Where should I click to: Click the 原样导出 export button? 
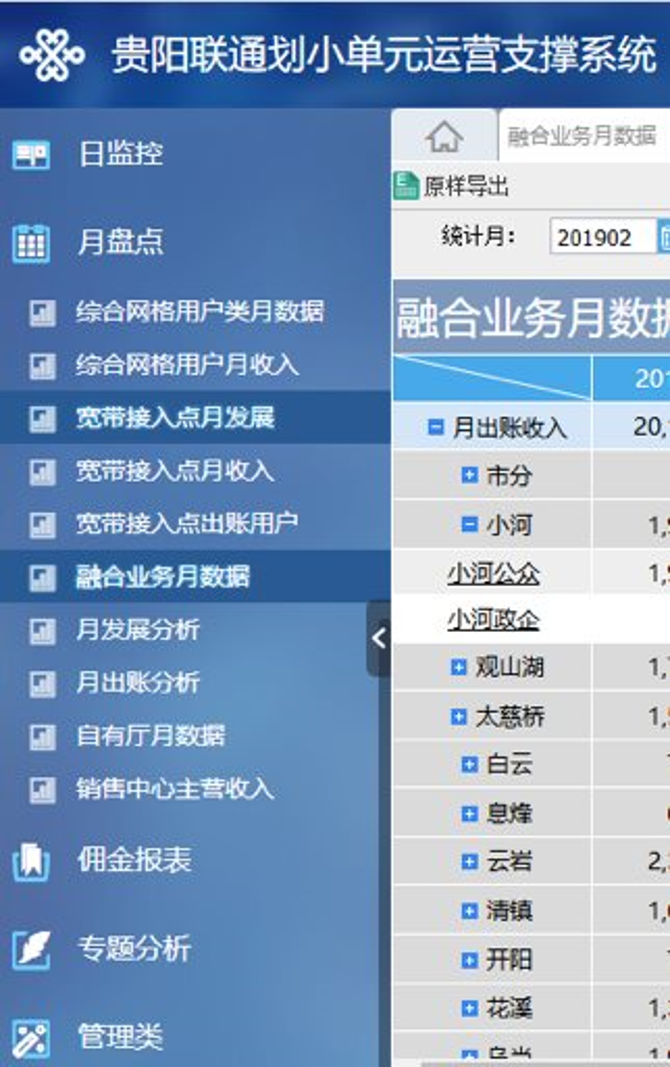coord(452,186)
